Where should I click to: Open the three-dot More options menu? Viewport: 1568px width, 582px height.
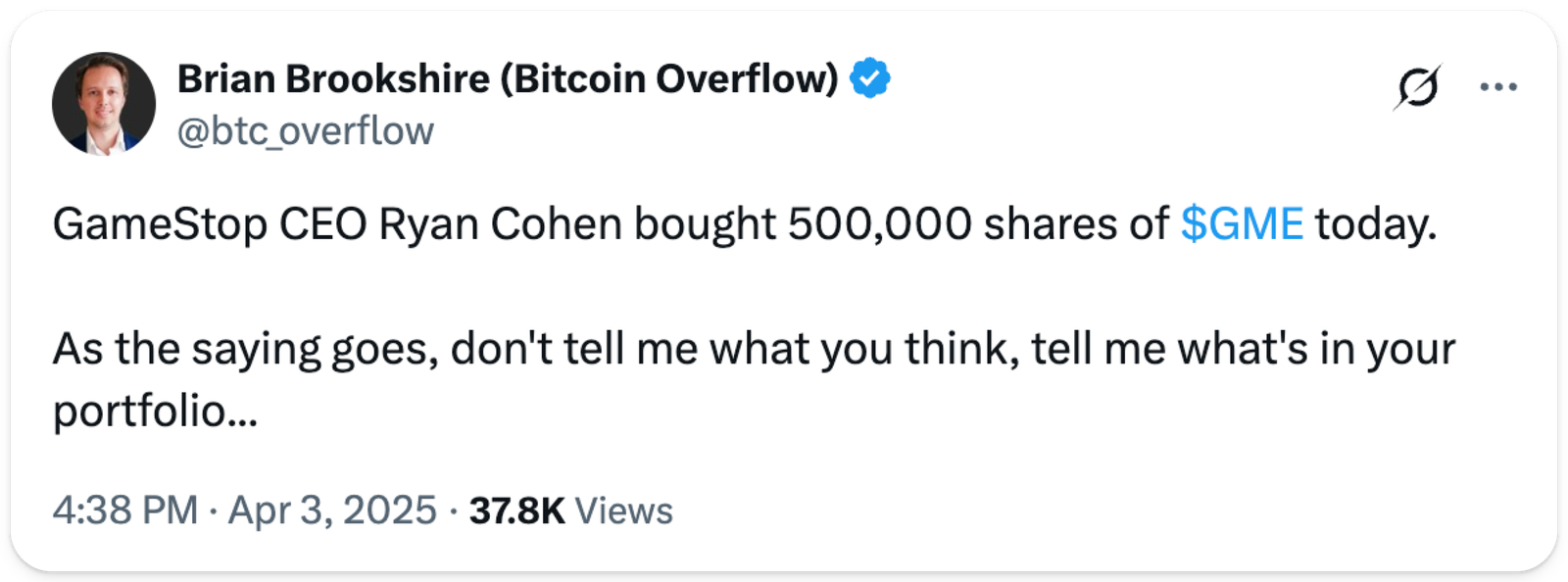click(x=1497, y=87)
